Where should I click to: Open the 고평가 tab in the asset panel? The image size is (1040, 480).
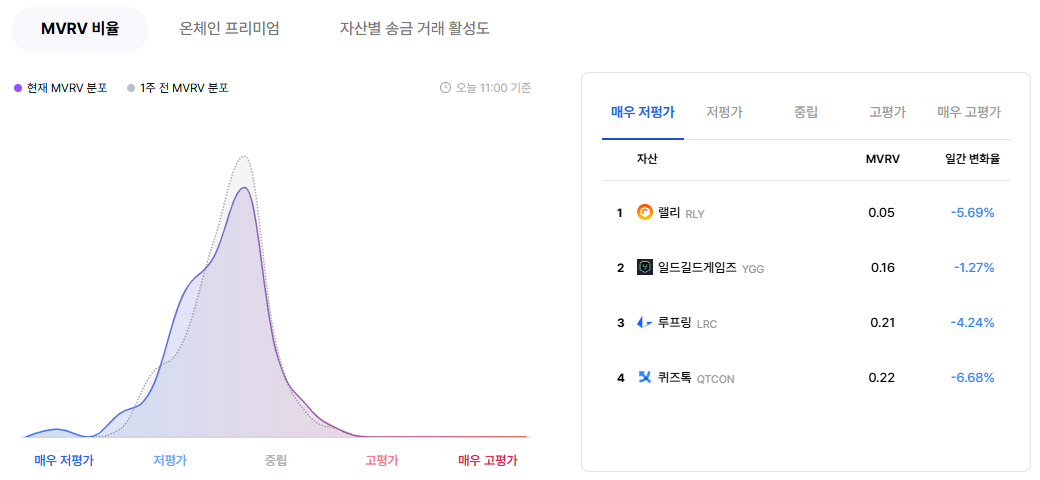click(887, 112)
